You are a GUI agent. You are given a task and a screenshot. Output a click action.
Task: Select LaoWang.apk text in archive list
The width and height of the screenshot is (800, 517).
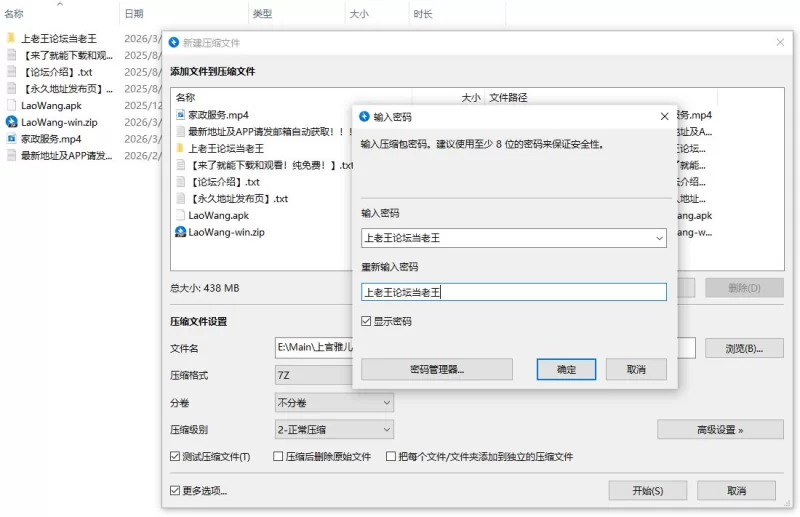click(218, 215)
